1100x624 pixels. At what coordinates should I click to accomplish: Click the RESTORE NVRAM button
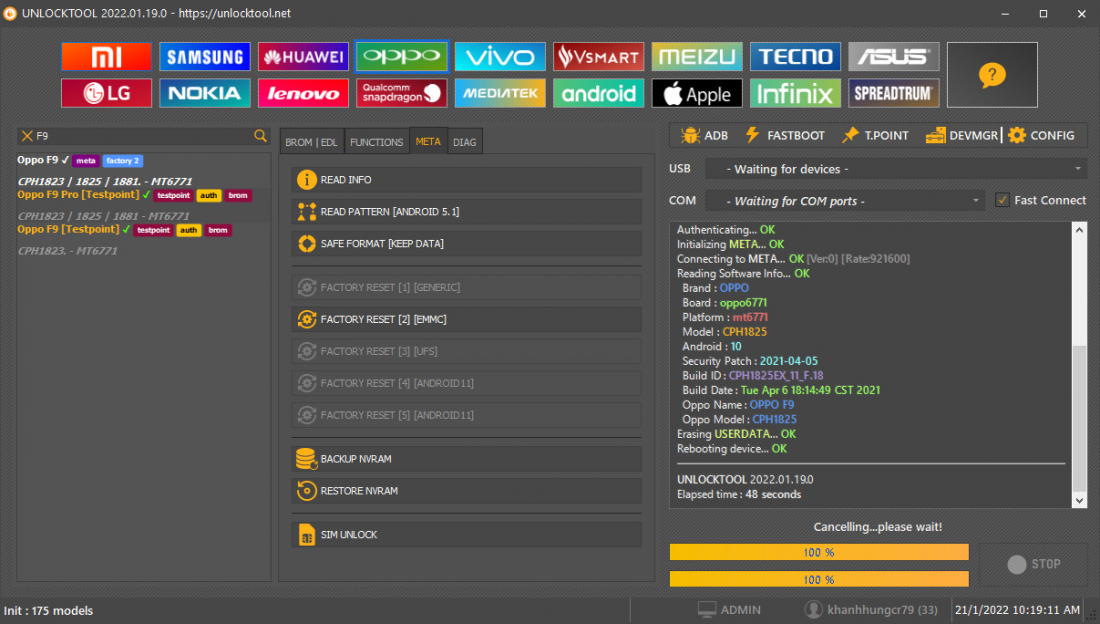(x=467, y=491)
